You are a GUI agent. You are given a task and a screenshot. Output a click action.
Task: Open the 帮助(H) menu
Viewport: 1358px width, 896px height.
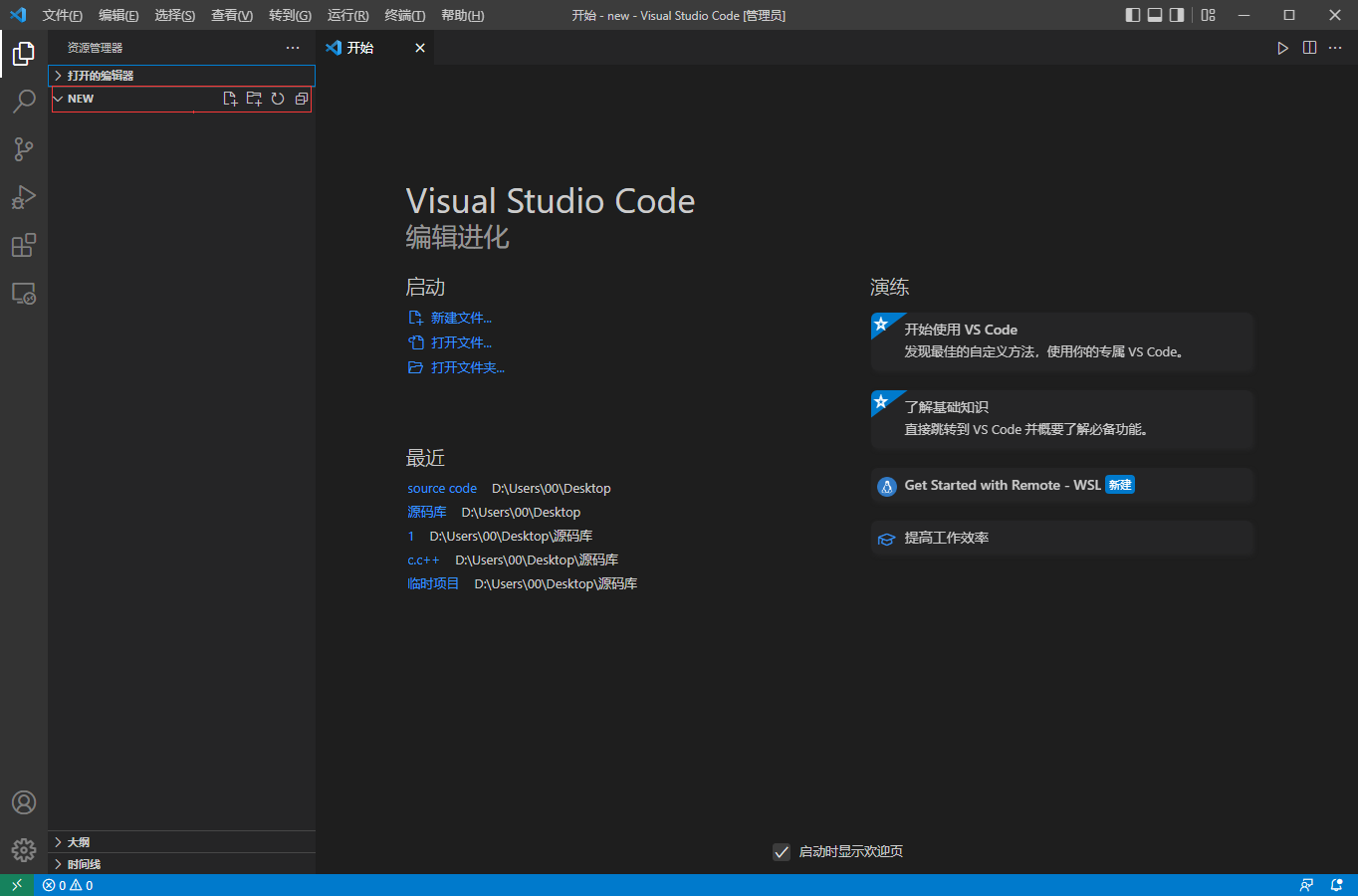(462, 15)
